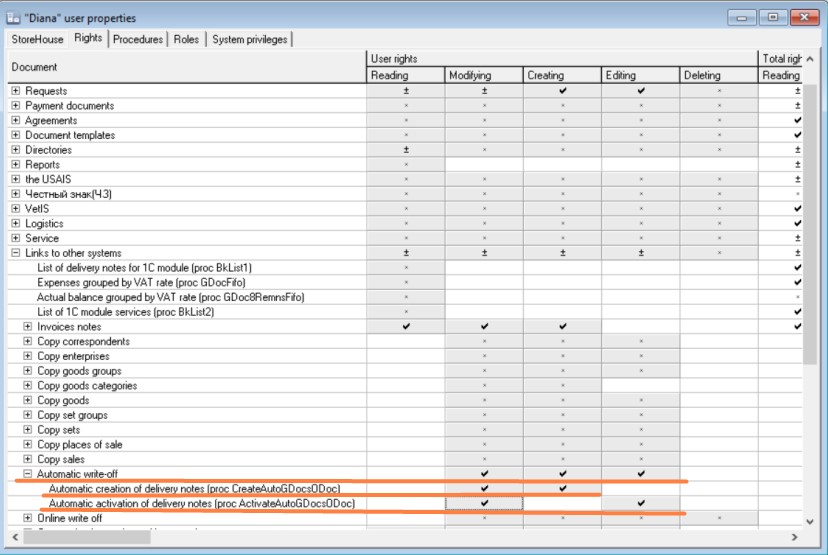
Task: Toggle Creating for Automatic creation of delivery notes
Action: click(562, 488)
